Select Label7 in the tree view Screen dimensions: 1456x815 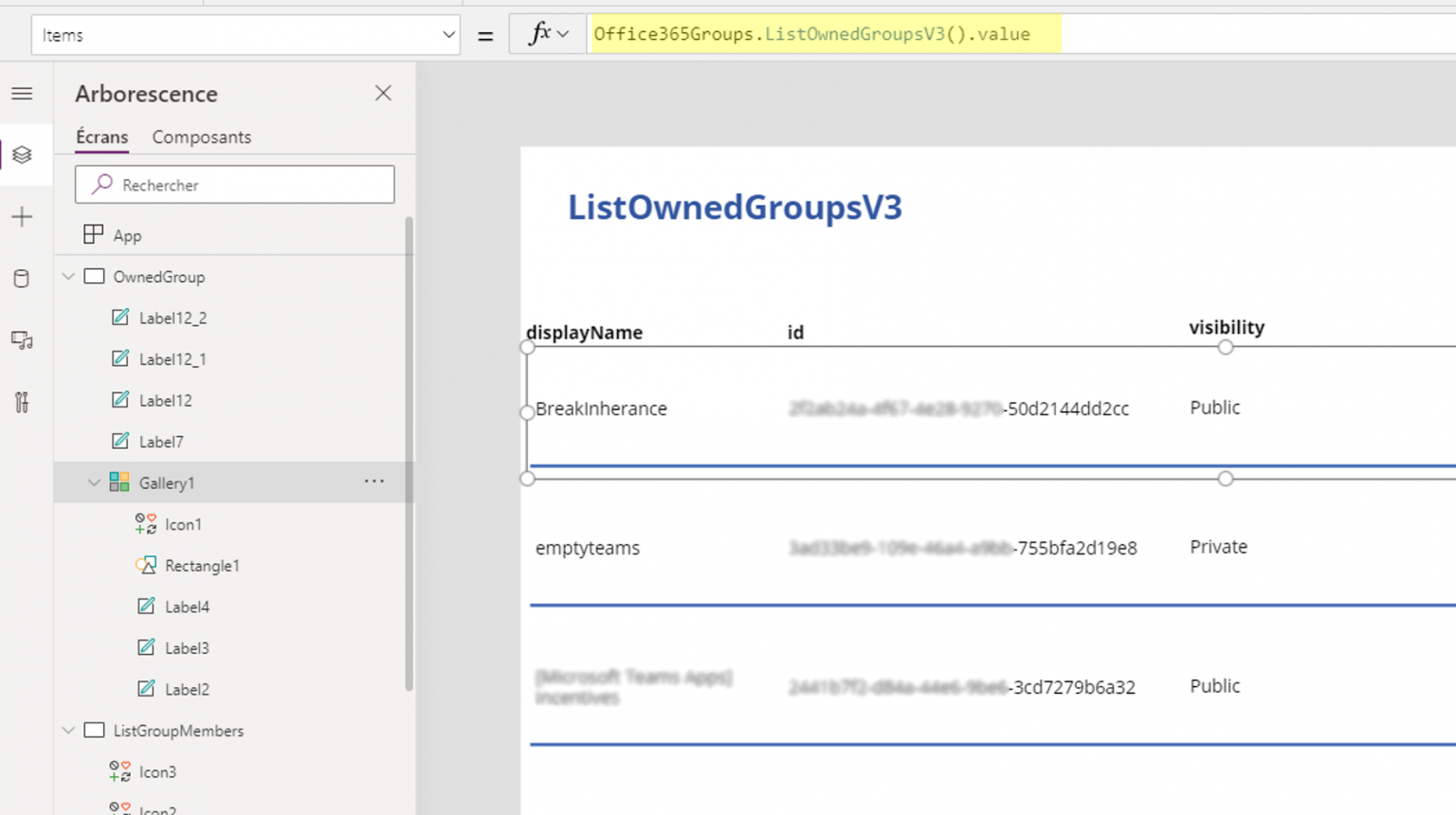(161, 442)
